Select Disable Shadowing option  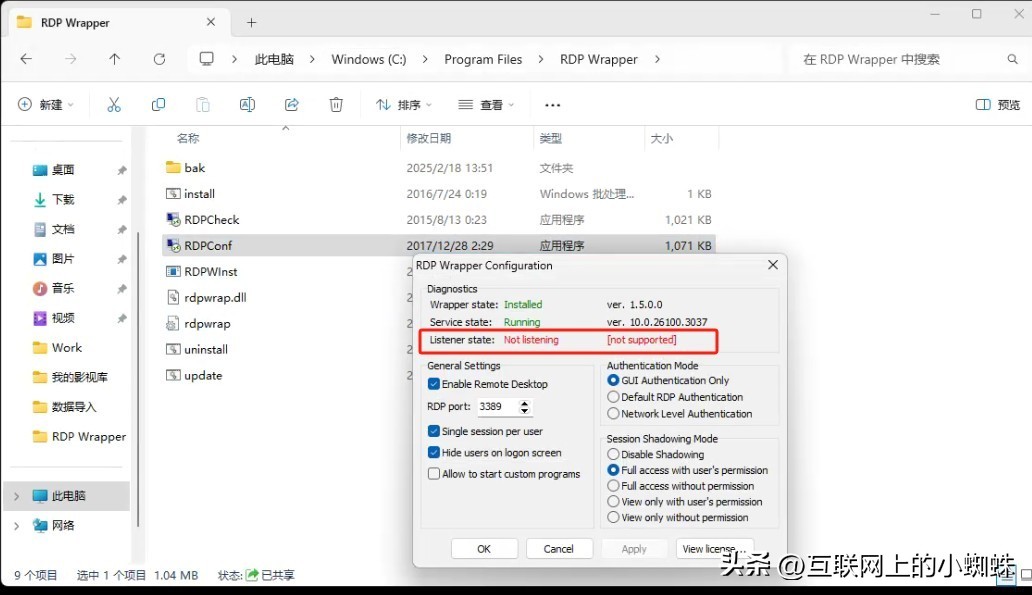pyautogui.click(x=613, y=454)
